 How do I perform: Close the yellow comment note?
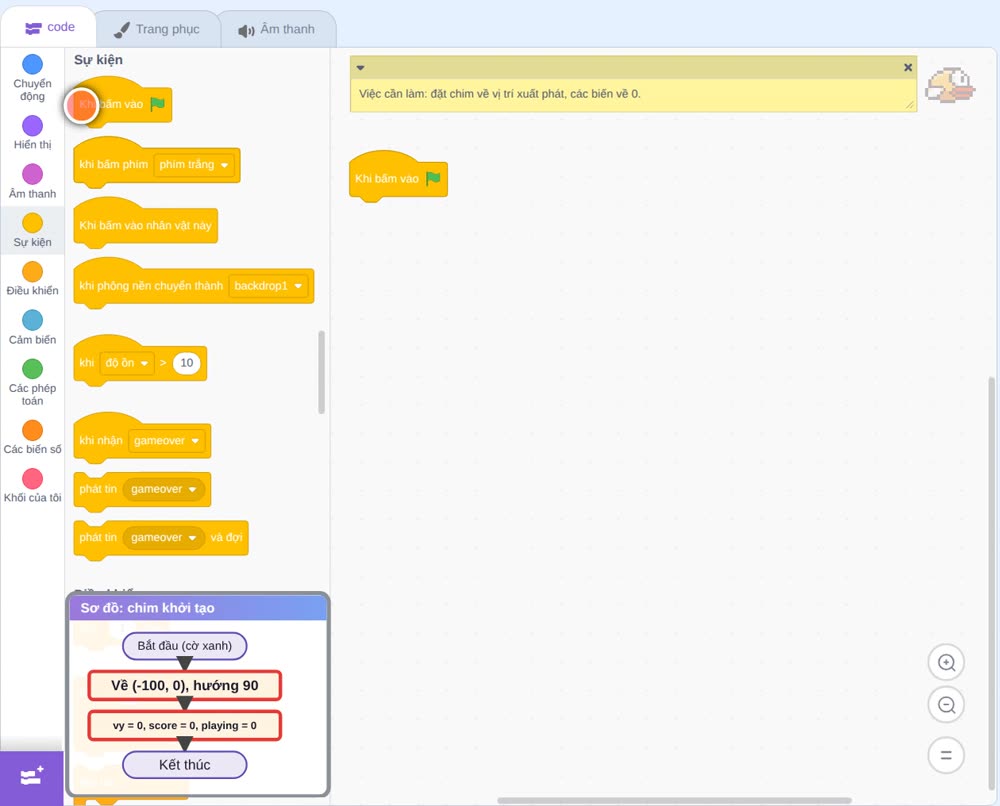coord(908,67)
